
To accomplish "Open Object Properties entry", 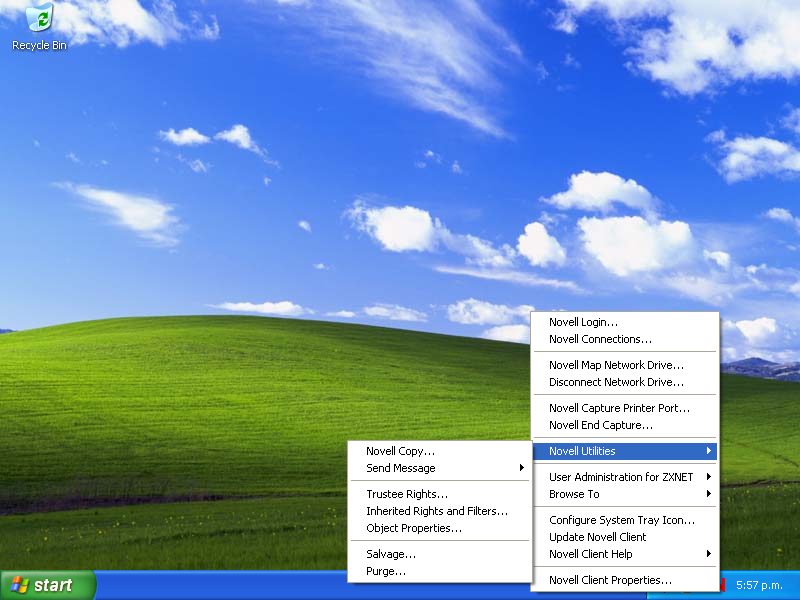I will 440,529.
